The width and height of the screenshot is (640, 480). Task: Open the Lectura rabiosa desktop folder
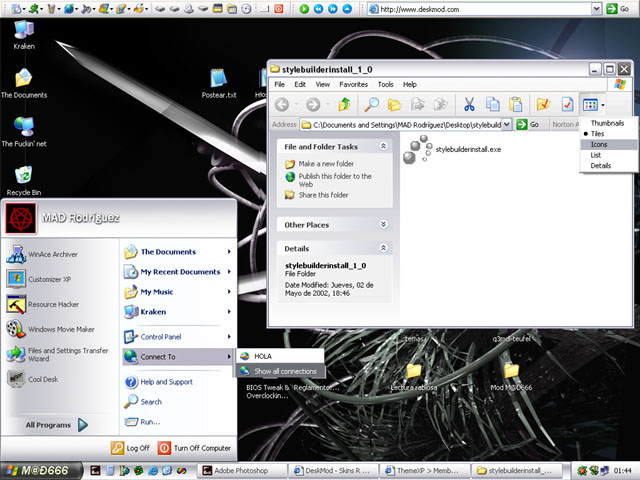[413, 371]
